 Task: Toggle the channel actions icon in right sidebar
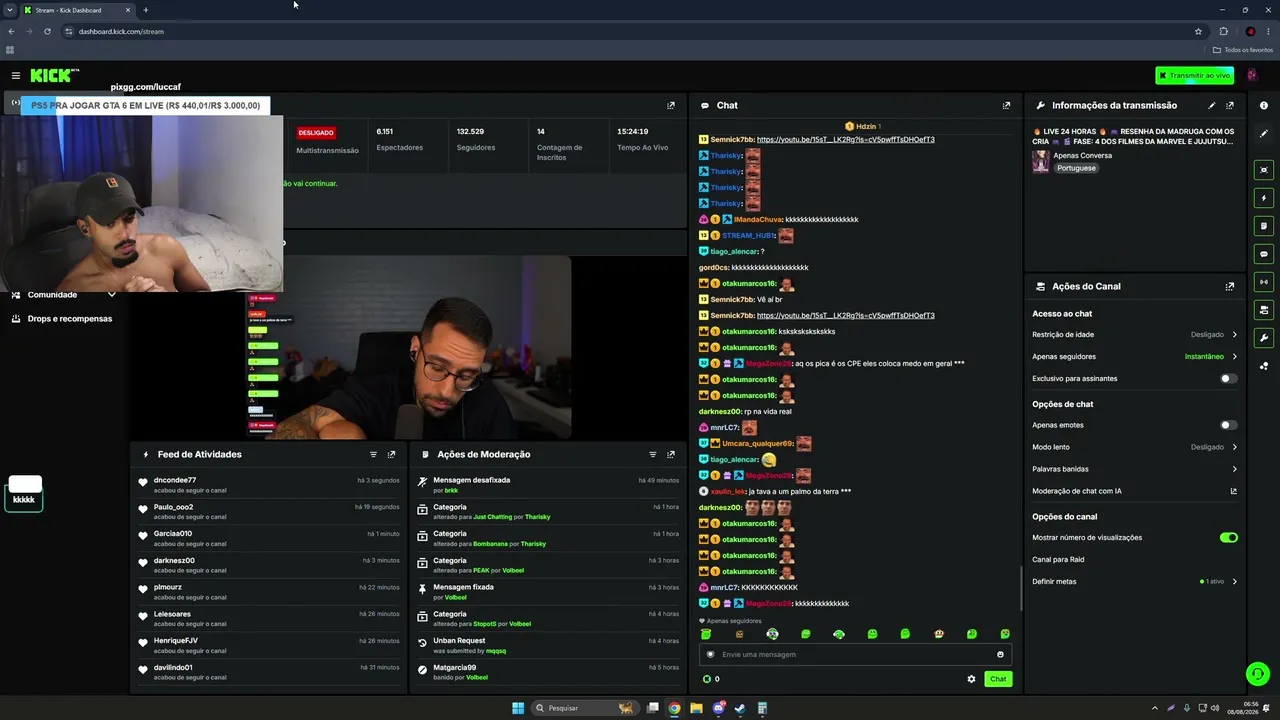pyautogui.click(x=1264, y=310)
